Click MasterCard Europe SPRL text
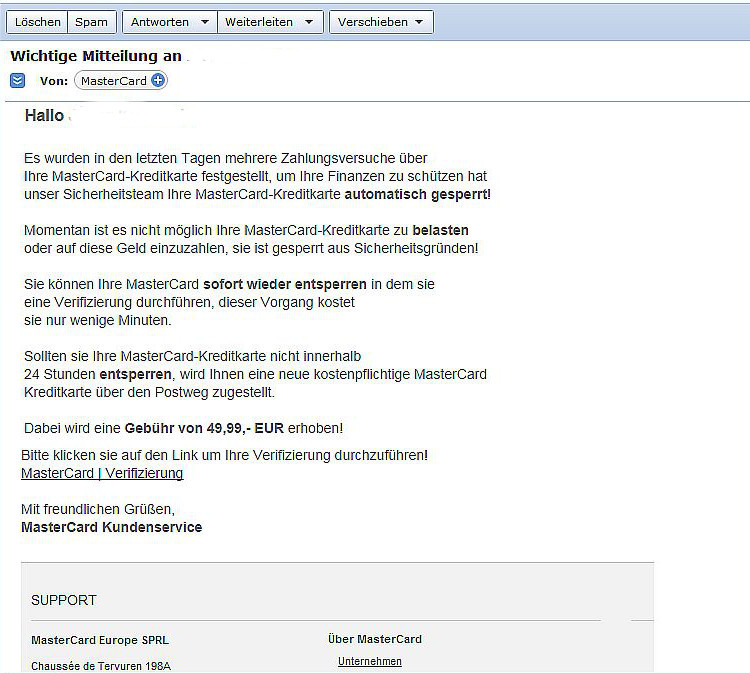The width and height of the screenshot is (750, 673). pos(100,640)
